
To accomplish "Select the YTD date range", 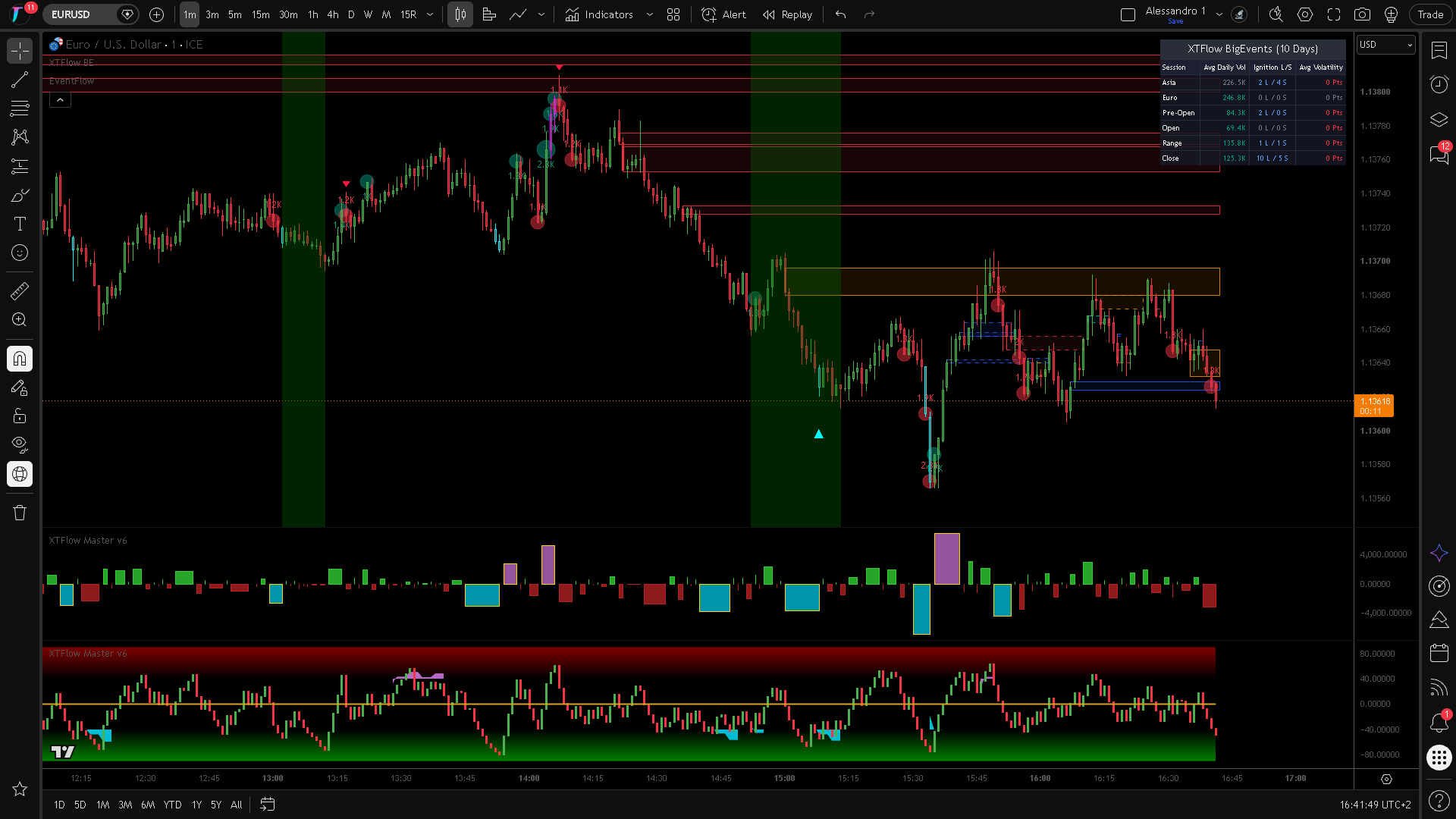I will [x=172, y=805].
